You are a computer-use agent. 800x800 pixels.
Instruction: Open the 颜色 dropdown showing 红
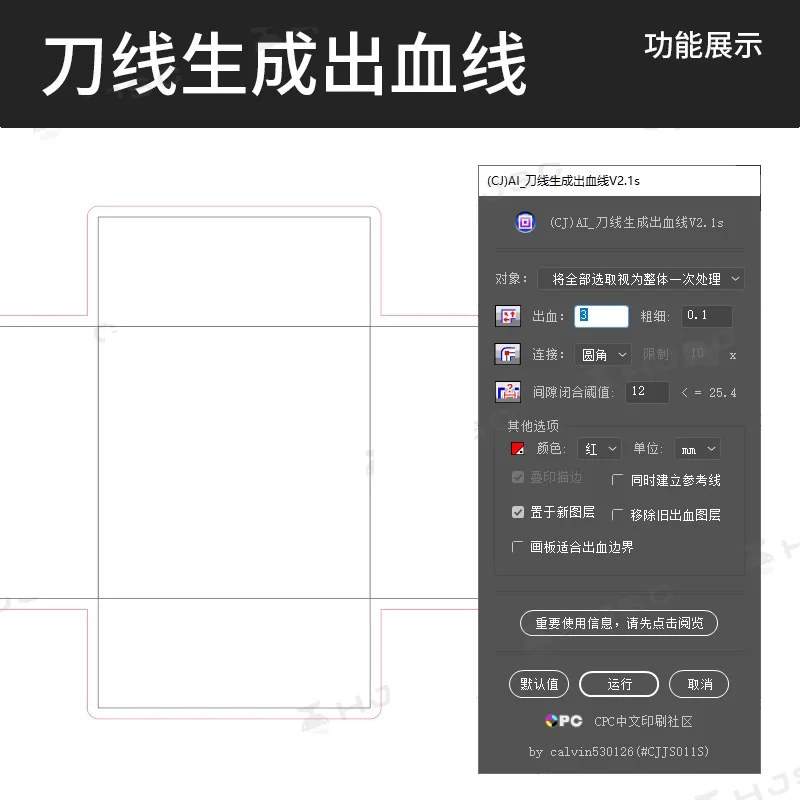(x=598, y=448)
